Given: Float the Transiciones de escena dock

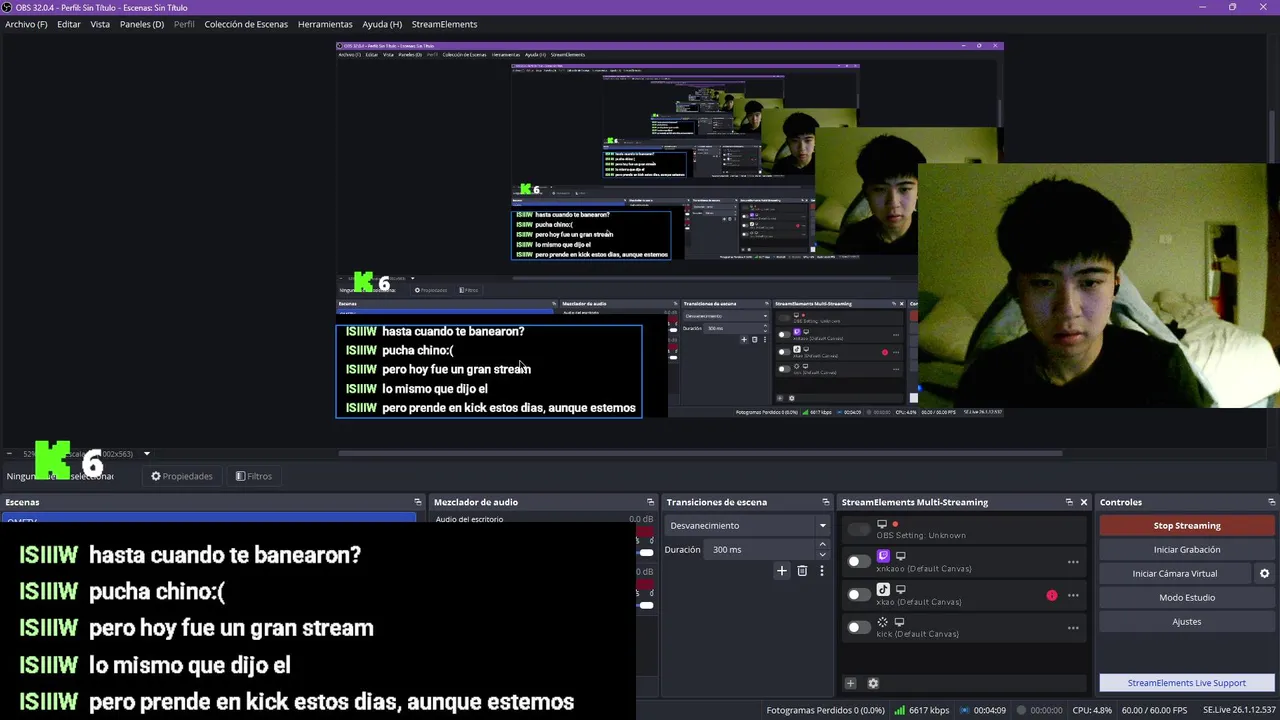Looking at the screenshot, I should tap(826, 502).
